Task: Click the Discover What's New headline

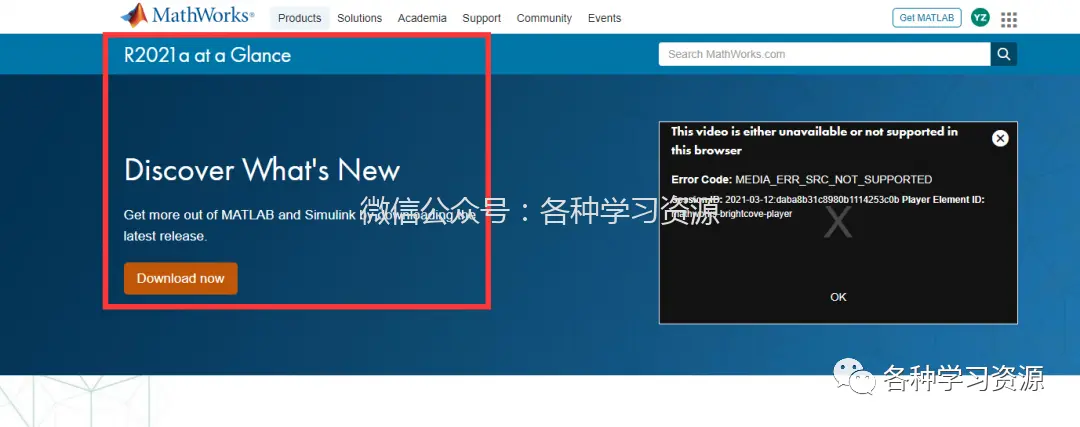Action: coord(262,169)
